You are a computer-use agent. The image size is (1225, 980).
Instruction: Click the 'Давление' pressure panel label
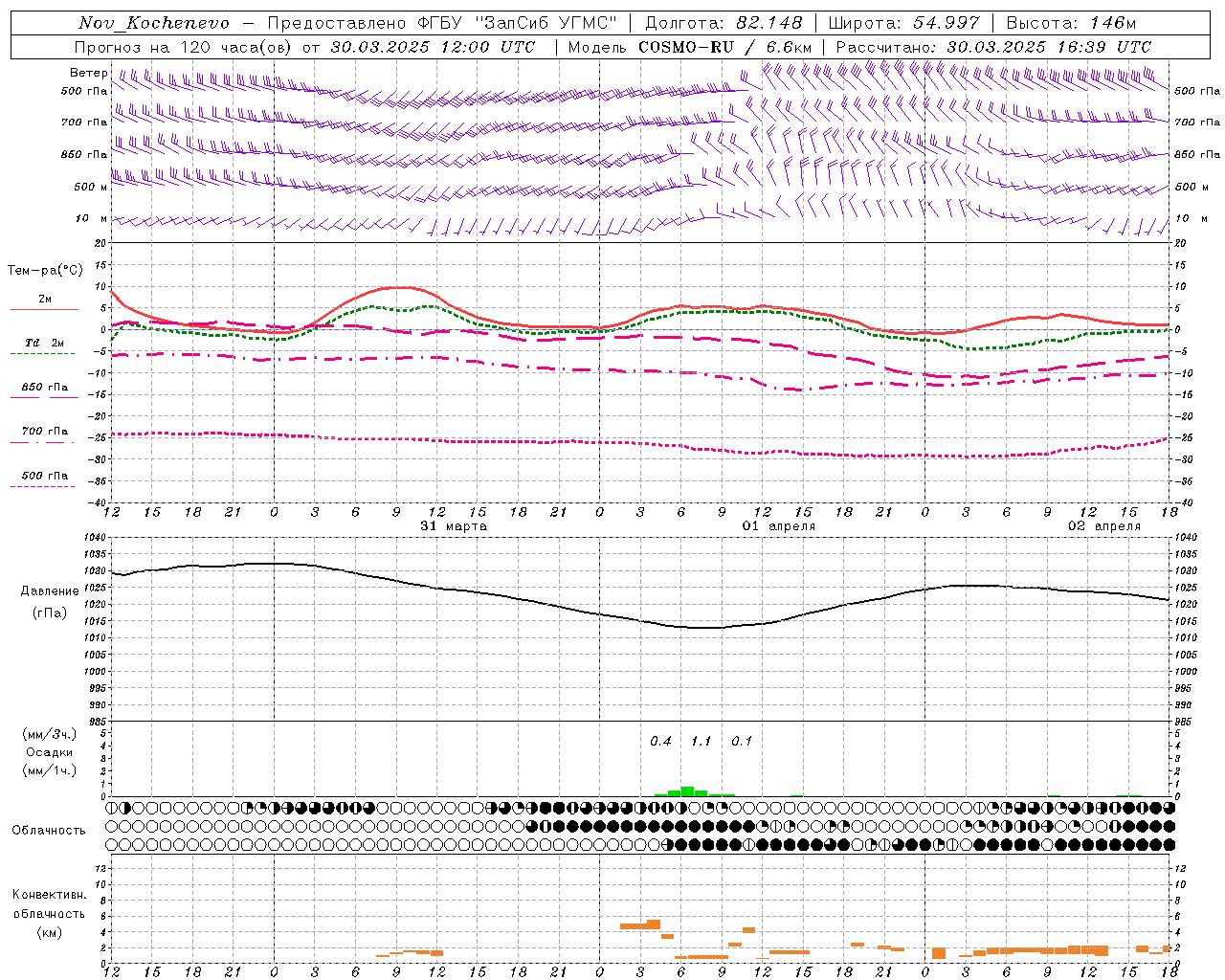coord(50,591)
